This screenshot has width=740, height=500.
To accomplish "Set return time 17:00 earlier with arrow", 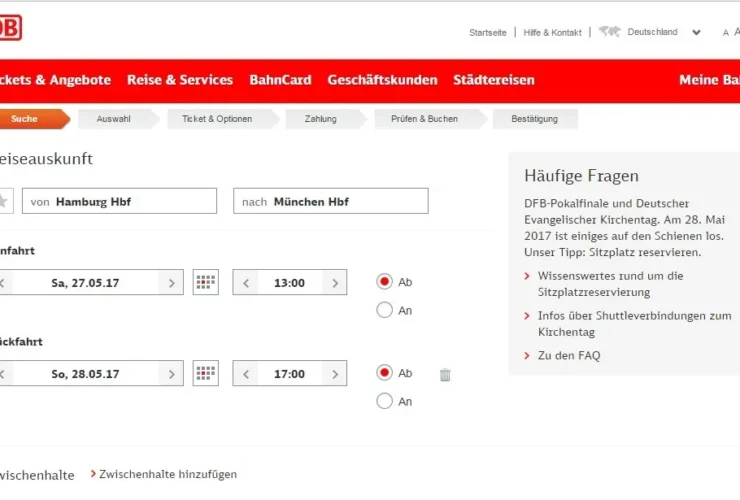I will (x=246, y=374).
